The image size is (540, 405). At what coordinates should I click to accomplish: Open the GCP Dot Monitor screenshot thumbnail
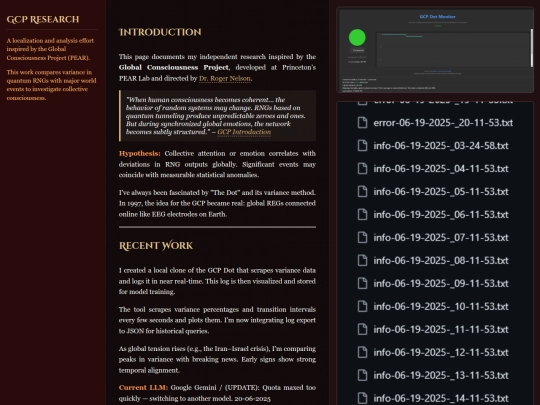coord(435,50)
